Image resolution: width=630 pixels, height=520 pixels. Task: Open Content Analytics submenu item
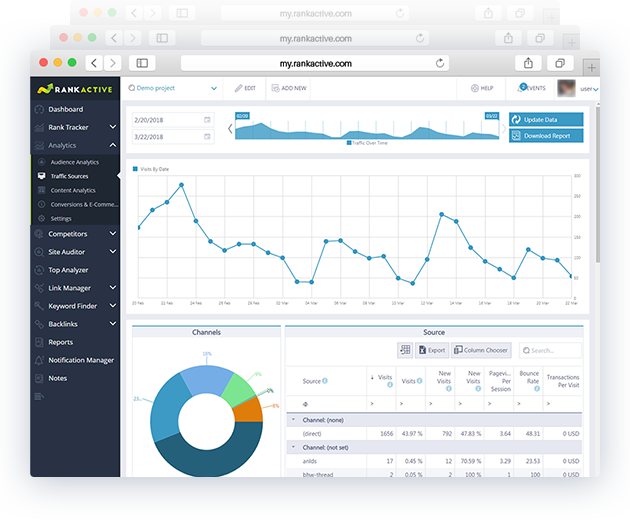73,190
